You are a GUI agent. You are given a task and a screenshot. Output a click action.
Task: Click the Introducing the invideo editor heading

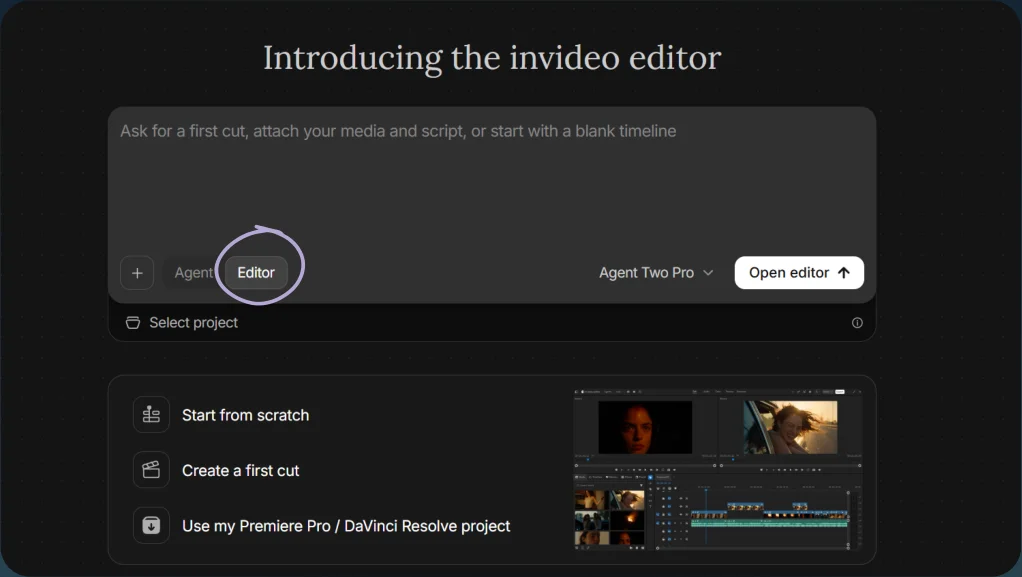[492, 57]
